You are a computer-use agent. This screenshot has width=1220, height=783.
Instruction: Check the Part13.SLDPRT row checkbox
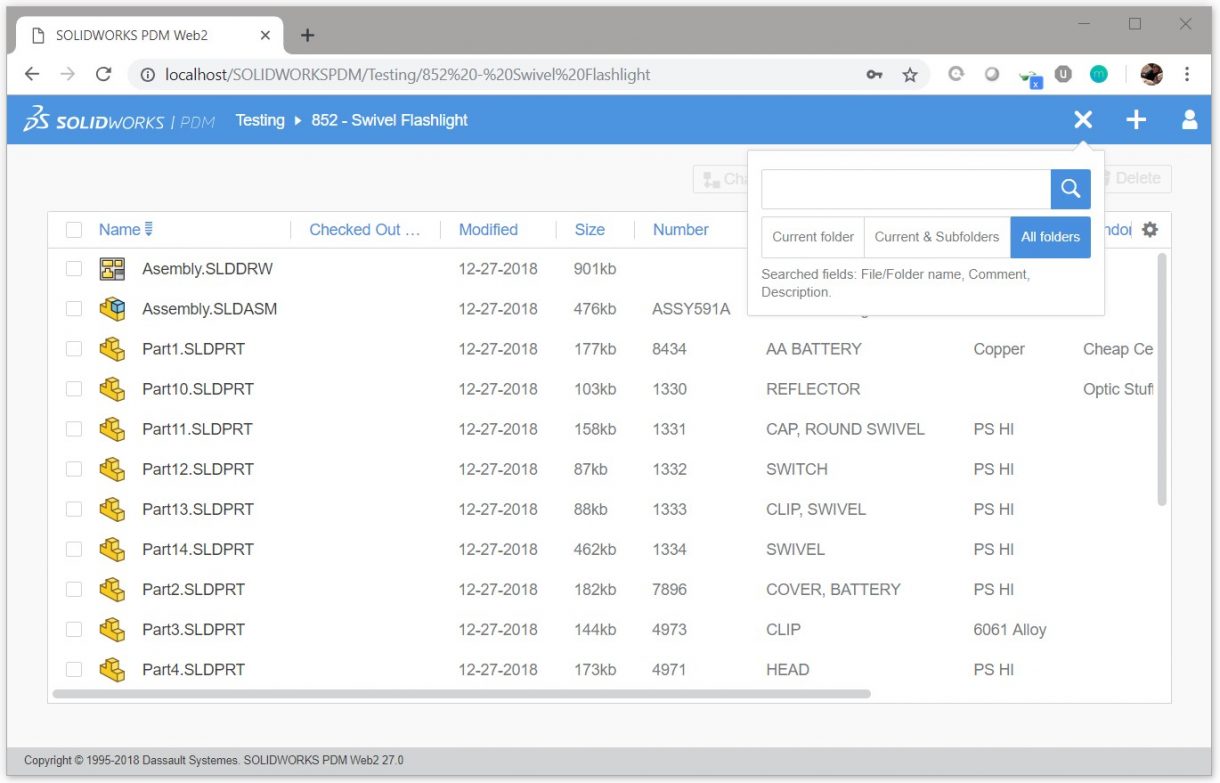coord(74,509)
